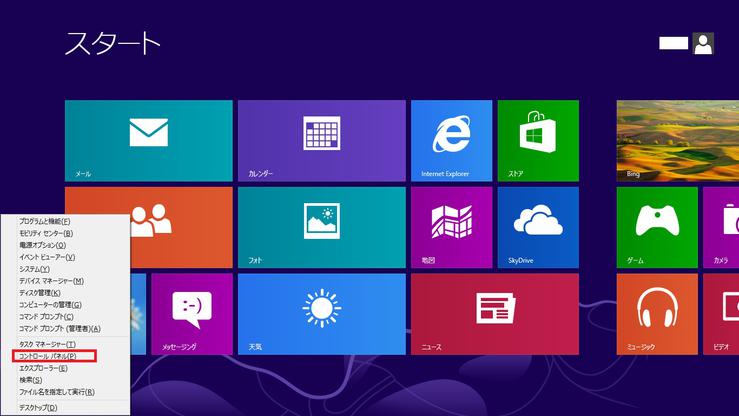The height and width of the screenshot is (416, 739).
Task: Click the Bing landscape tile
Action: click(677, 140)
